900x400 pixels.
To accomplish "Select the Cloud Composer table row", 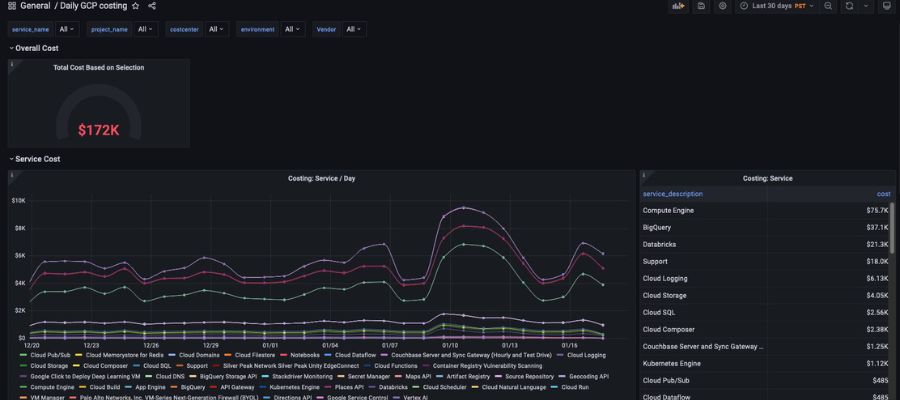I will pyautogui.click(x=766, y=329).
